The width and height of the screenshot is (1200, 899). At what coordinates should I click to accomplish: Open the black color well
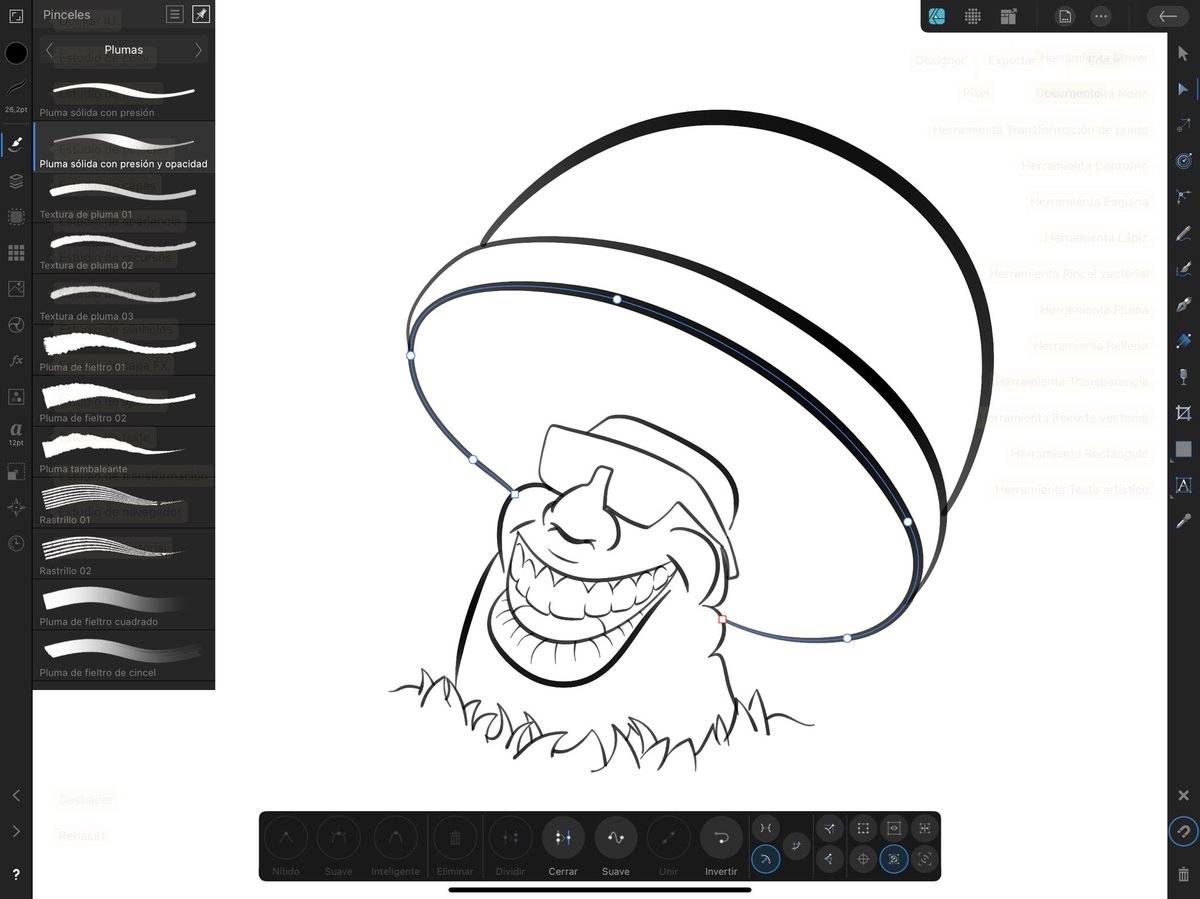(16, 54)
